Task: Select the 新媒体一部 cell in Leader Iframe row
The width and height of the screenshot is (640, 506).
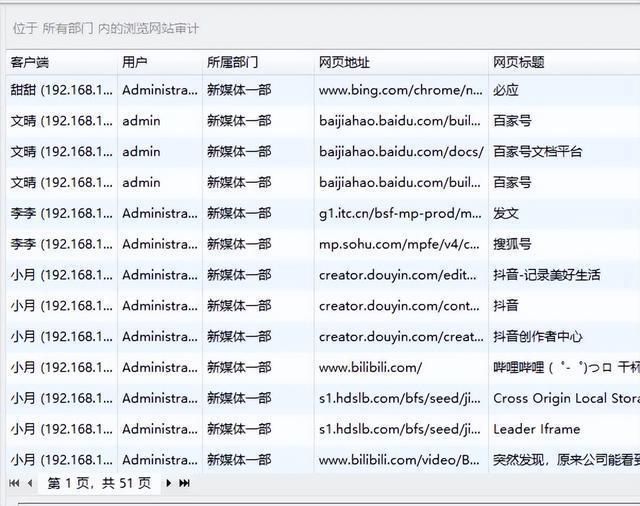Action: [258, 429]
